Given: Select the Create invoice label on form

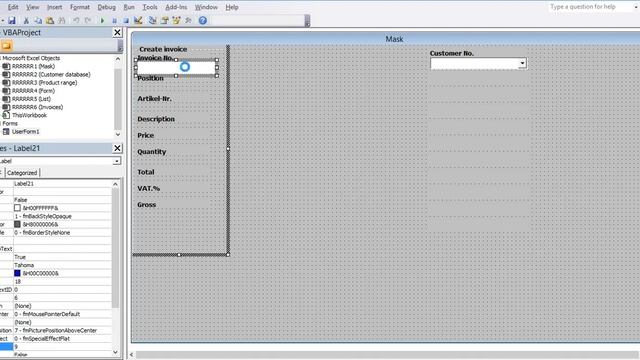Looking at the screenshot, I should [x=163, y=49].
